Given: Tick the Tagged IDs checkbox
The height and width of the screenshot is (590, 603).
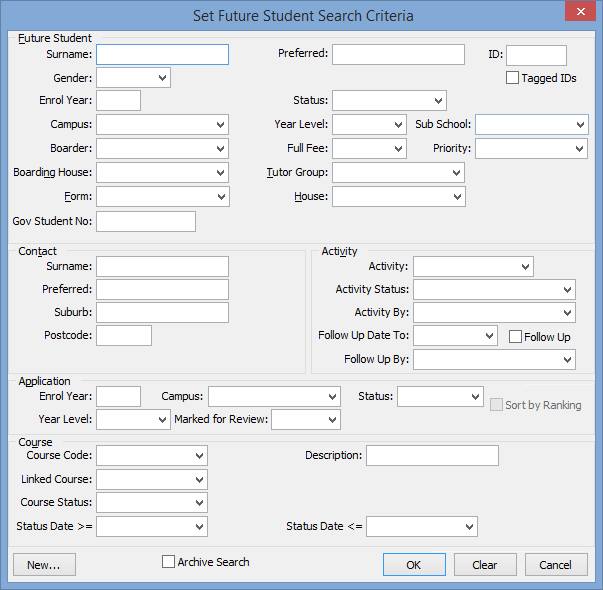Looking at the screenshot, I should coord(512,78).
